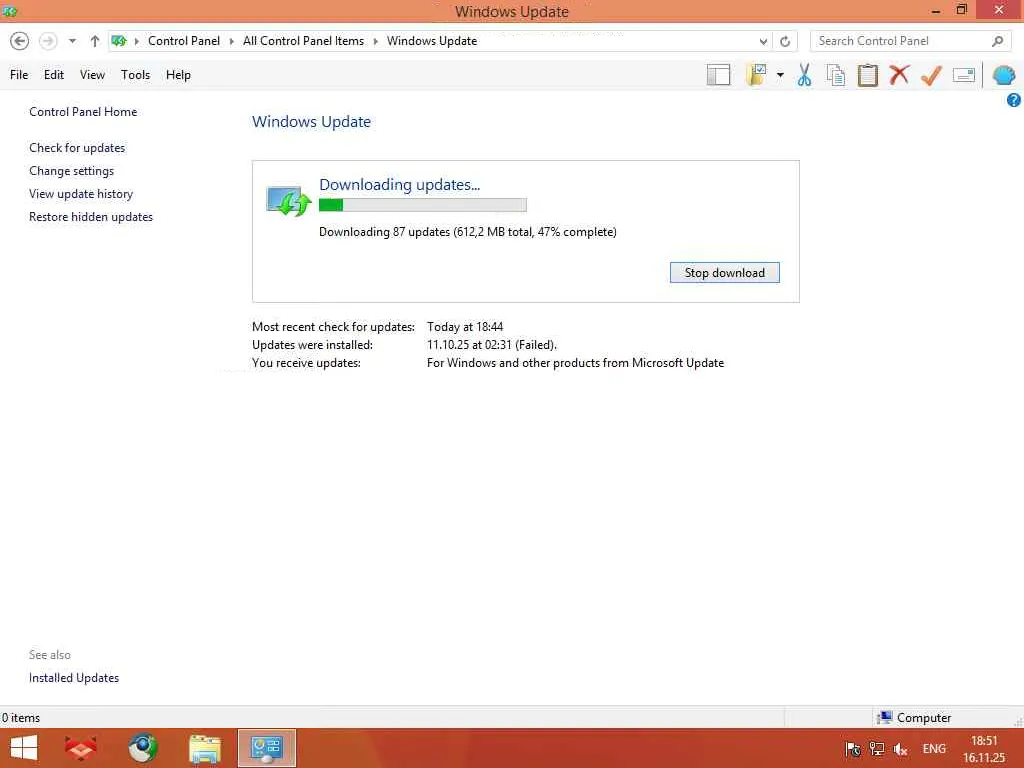Click Check for updates link
This screenshot has width=1024, height=768.
[x=77, y=148]
